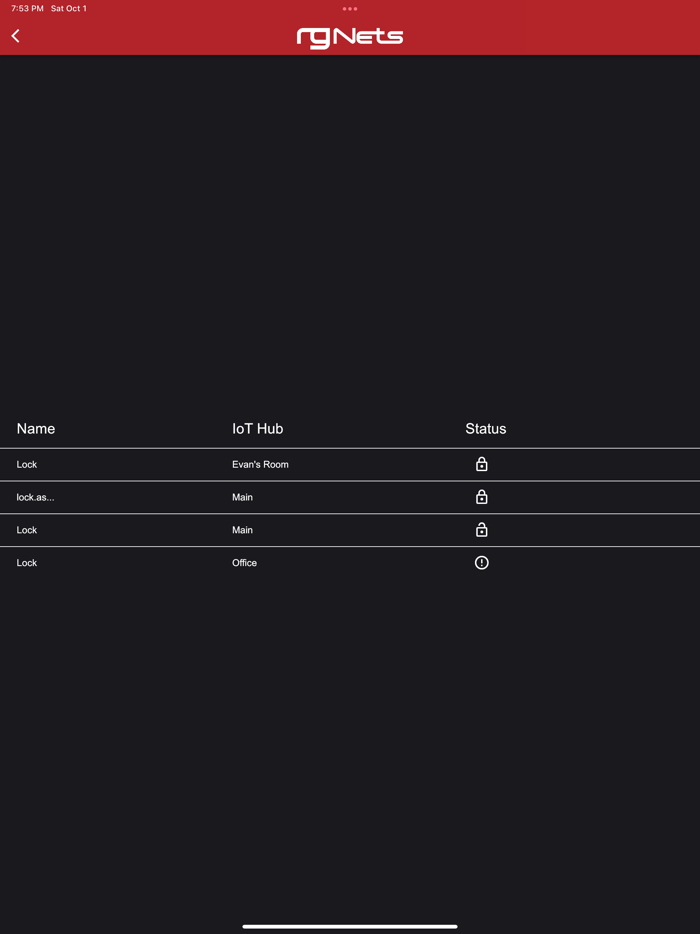Tap the unlocked padlock icon on Main's Lock row
The height and width of the screenshot is (934, 700).
click(x=481, y=530)
